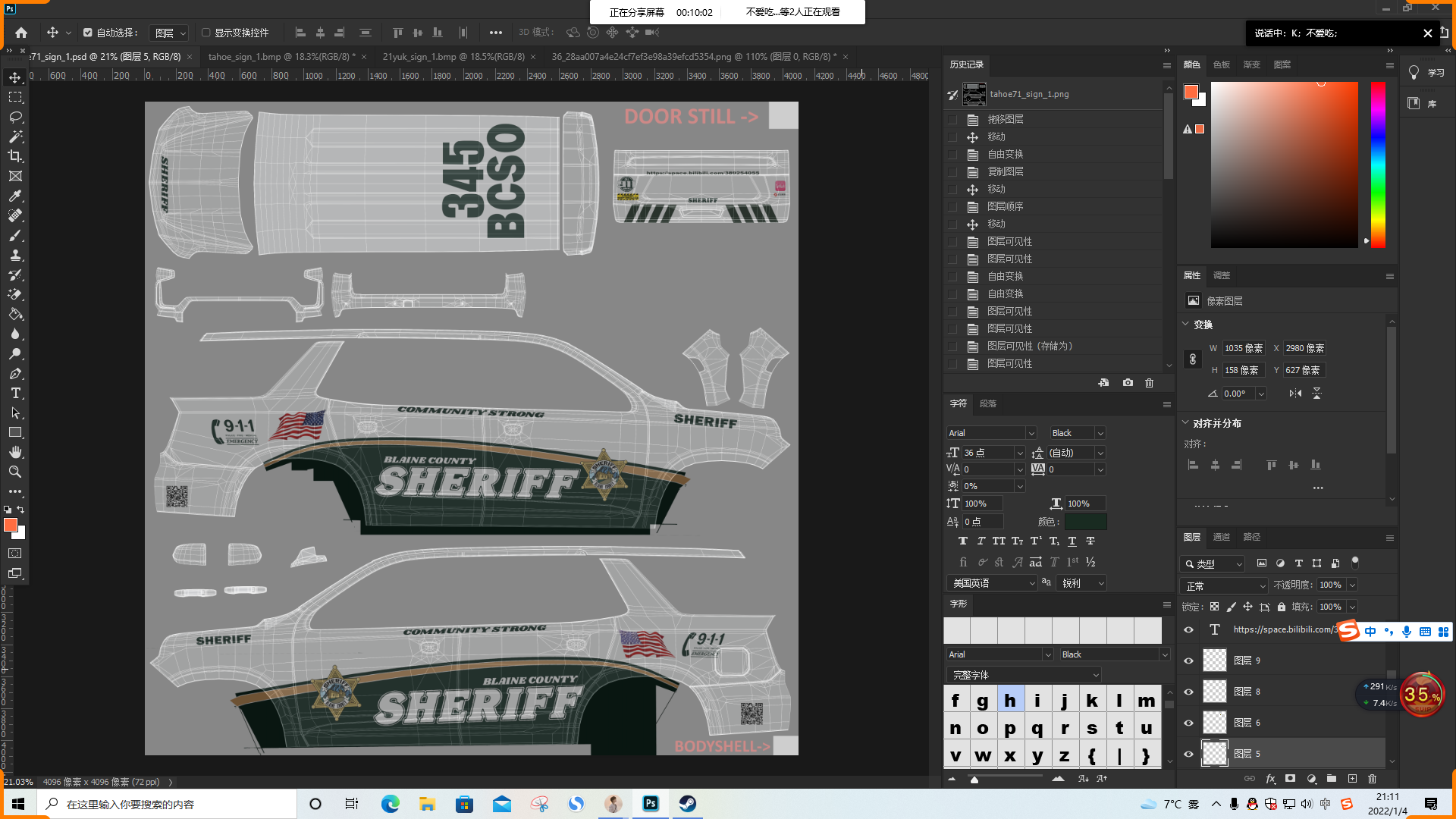Image resolution: width=1456 pixels, height=819 pixels.
Task: Collapse the 变换 section
Action: tap(1185, 324)
